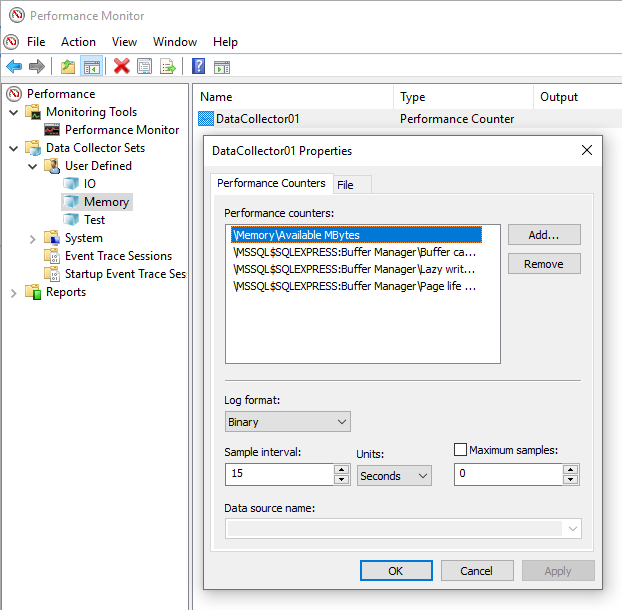Screen dimensions: 622x610
Task: Select the Test collector set
Action: (x=94, y=220)
